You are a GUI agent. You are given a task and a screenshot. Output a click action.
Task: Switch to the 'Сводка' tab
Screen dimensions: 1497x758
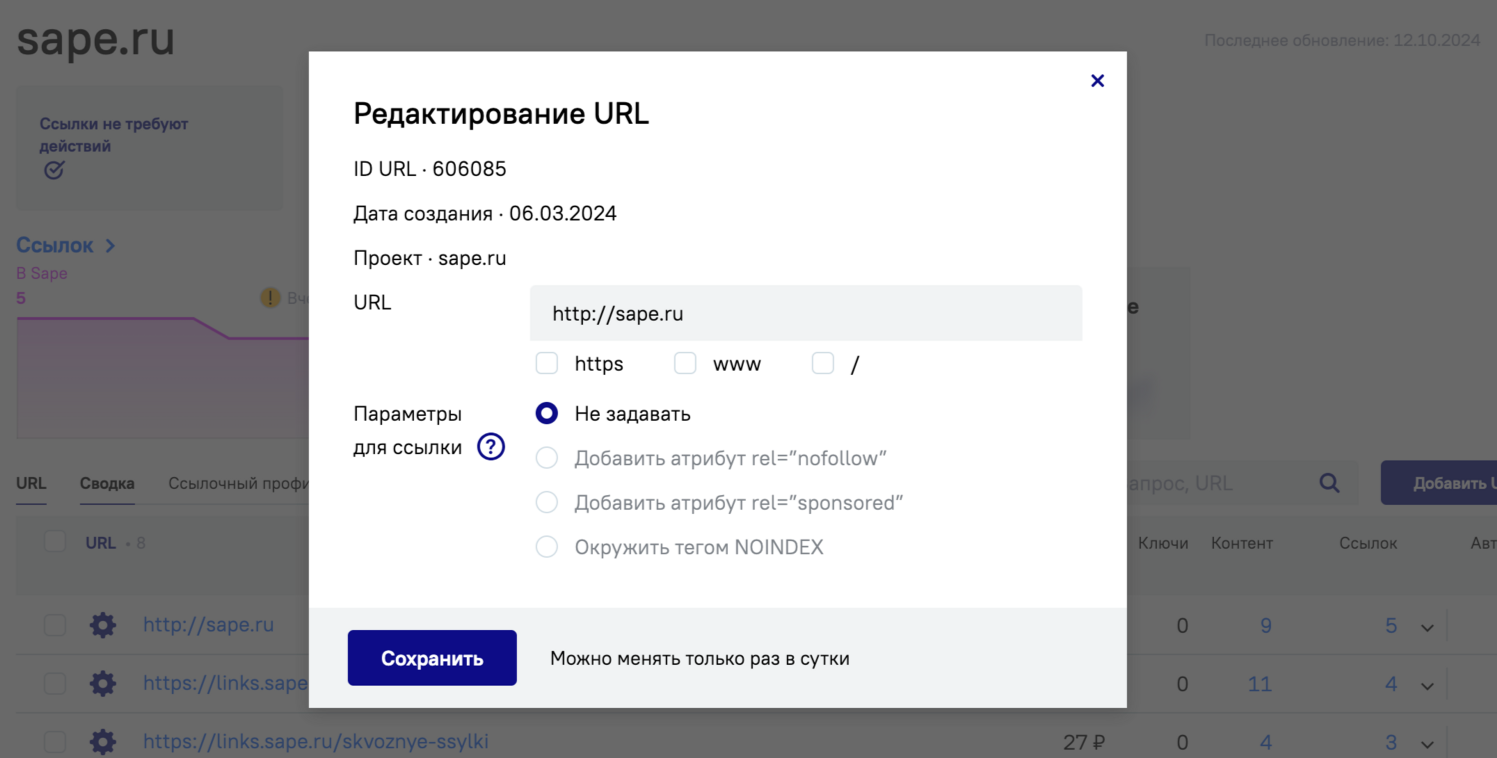[x=107, y=483]
